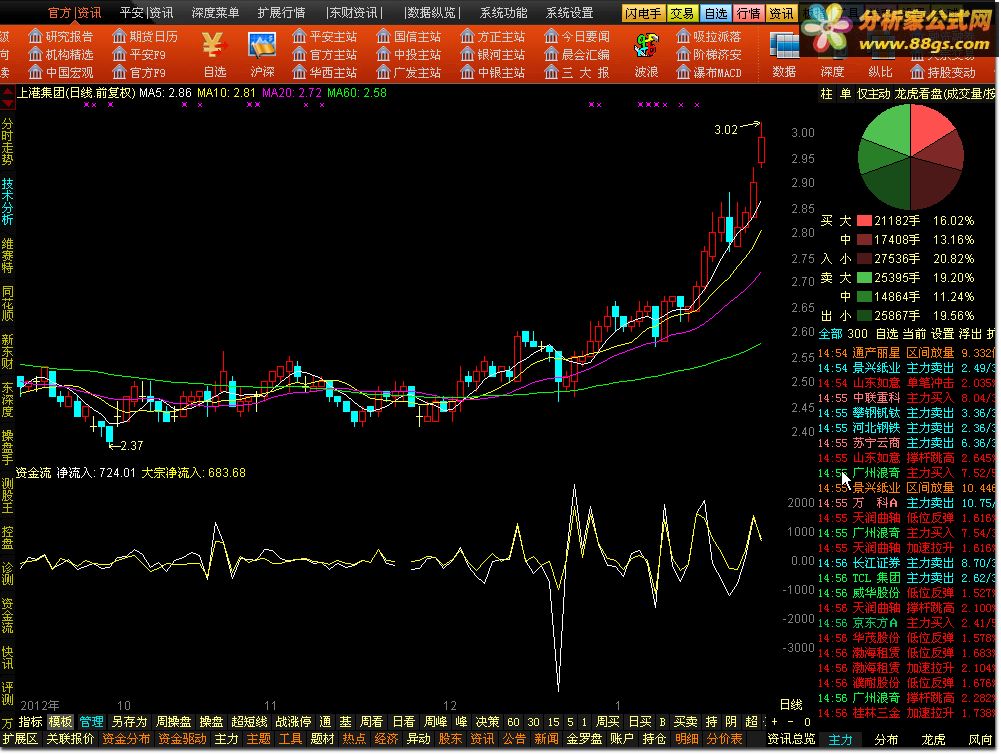Open 广发主站 icon
The width and height of the screenshot is (1001, 754).
[409, 72]
